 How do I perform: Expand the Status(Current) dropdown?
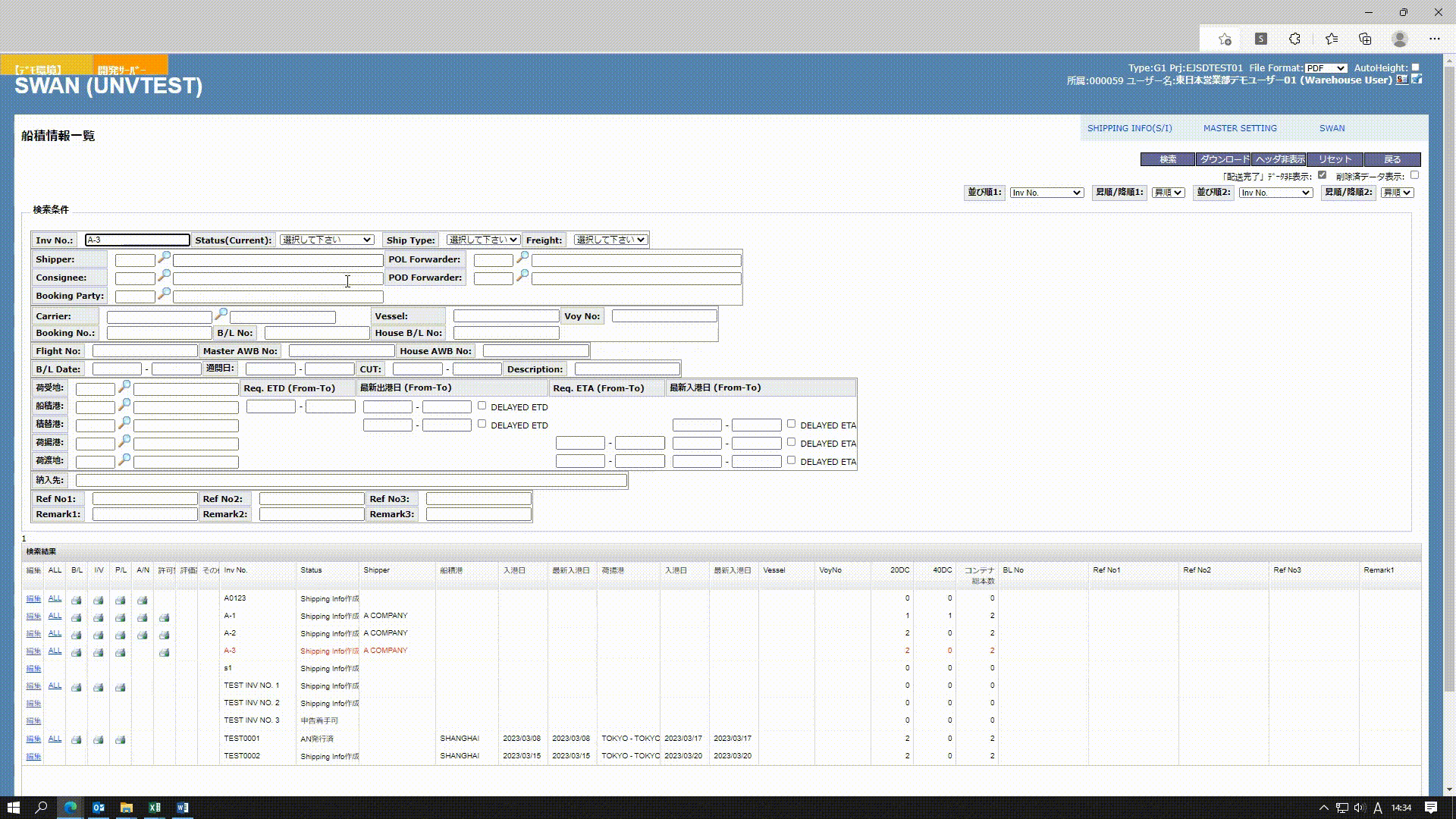click(327, 240)
